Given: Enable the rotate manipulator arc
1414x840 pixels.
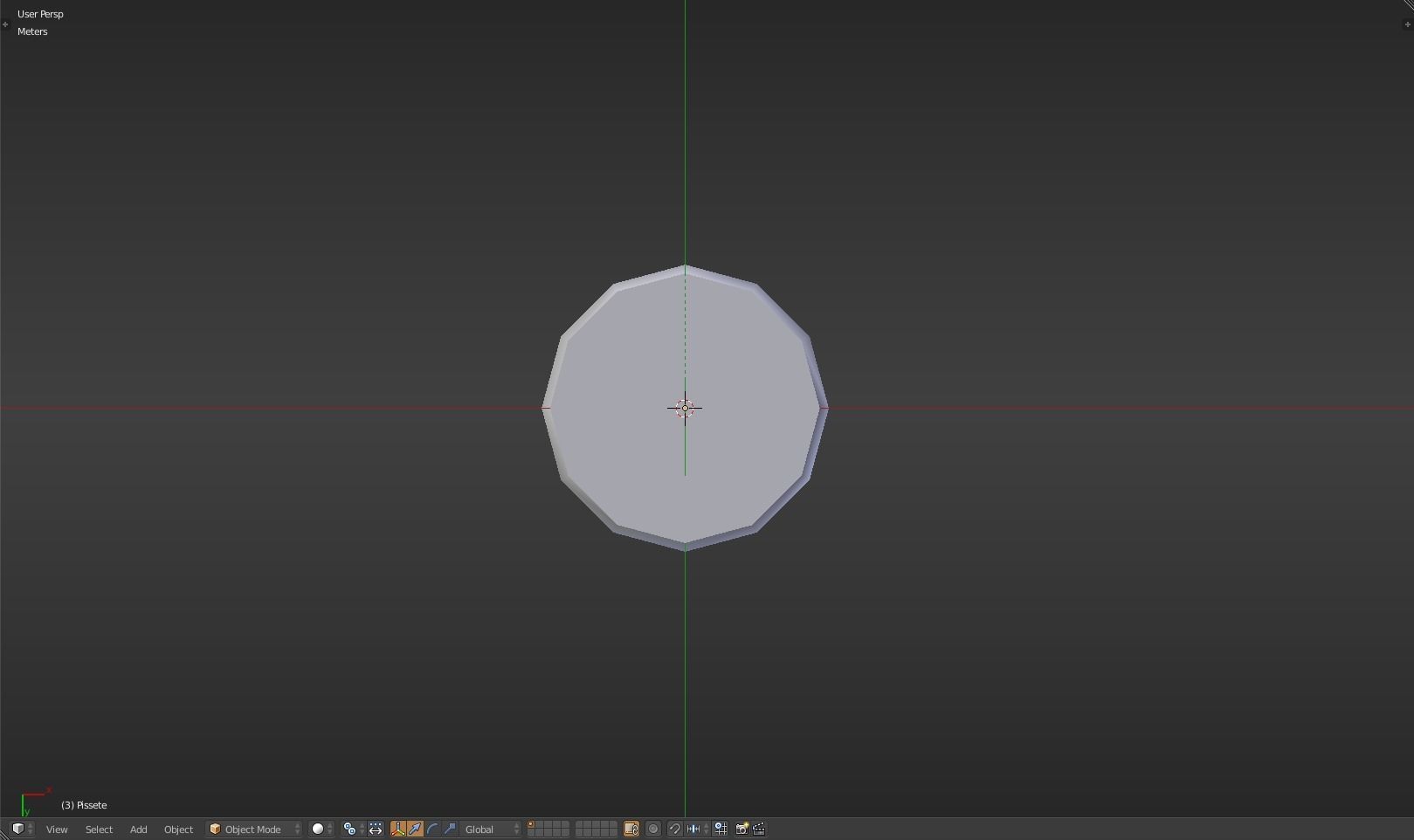Looking at the screenshot, I should (x=432, y=830).
